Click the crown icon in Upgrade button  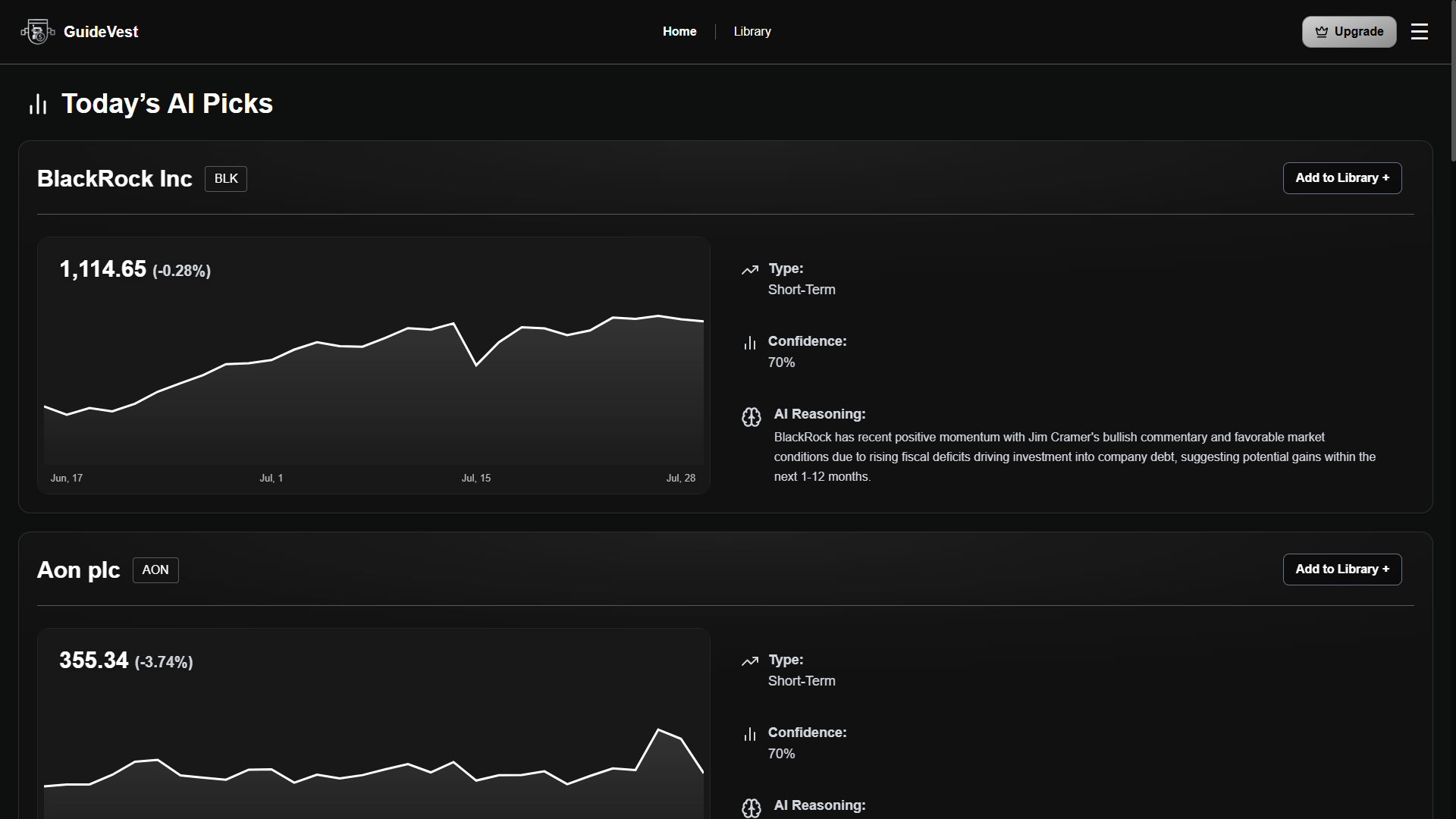click(1322, 32)
